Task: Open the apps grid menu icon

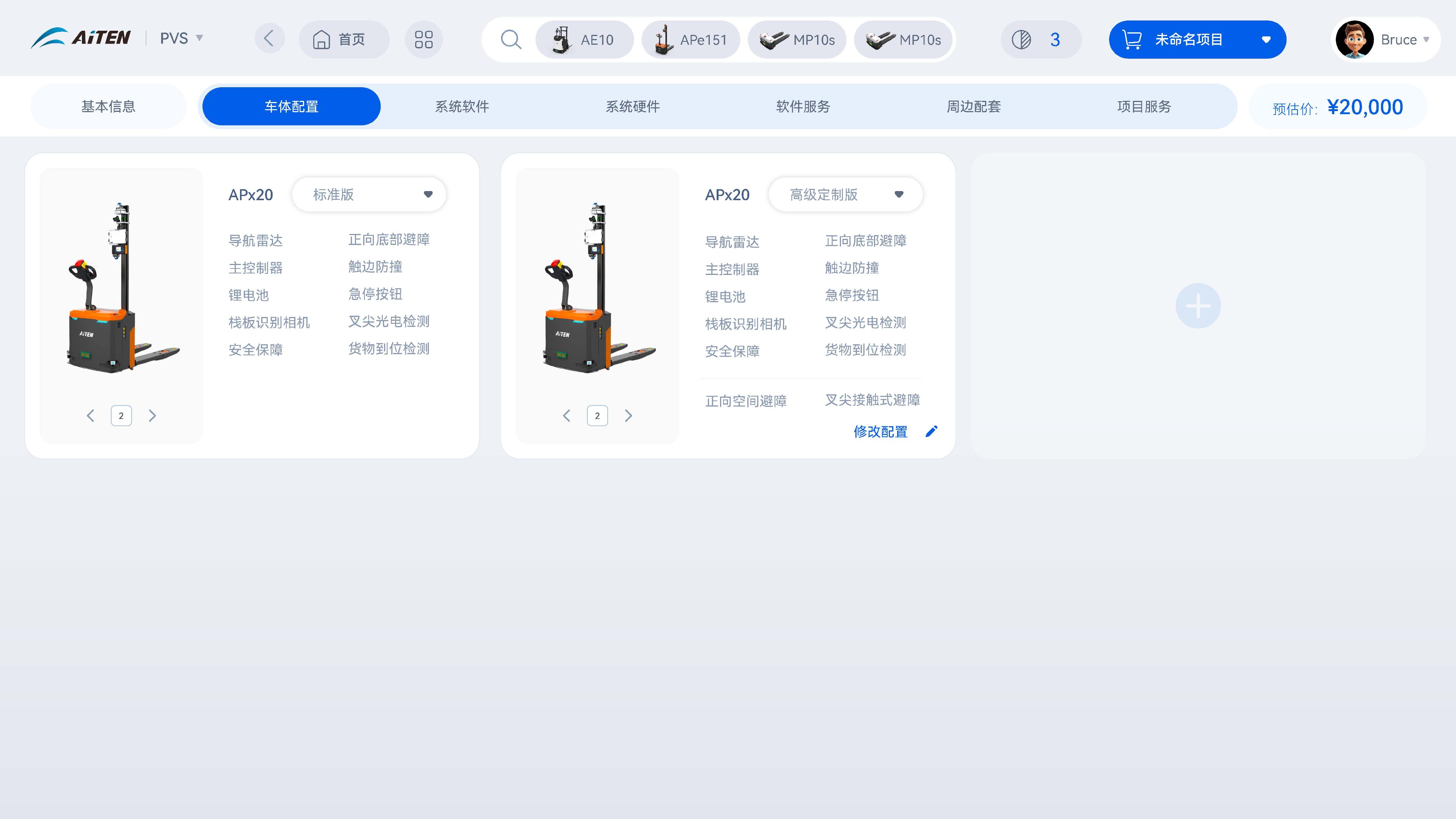Action: coord(424,39)
